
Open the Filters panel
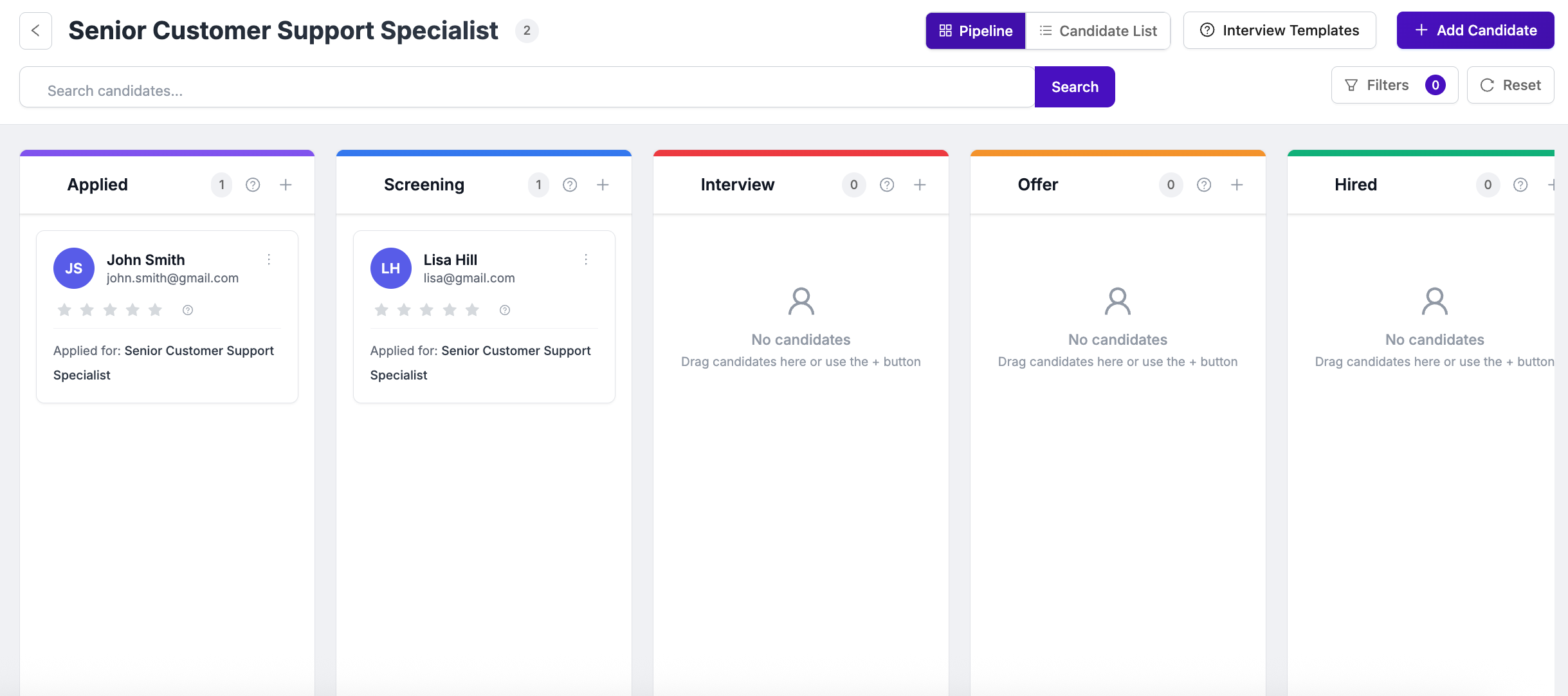click(x=1394, y=84)
